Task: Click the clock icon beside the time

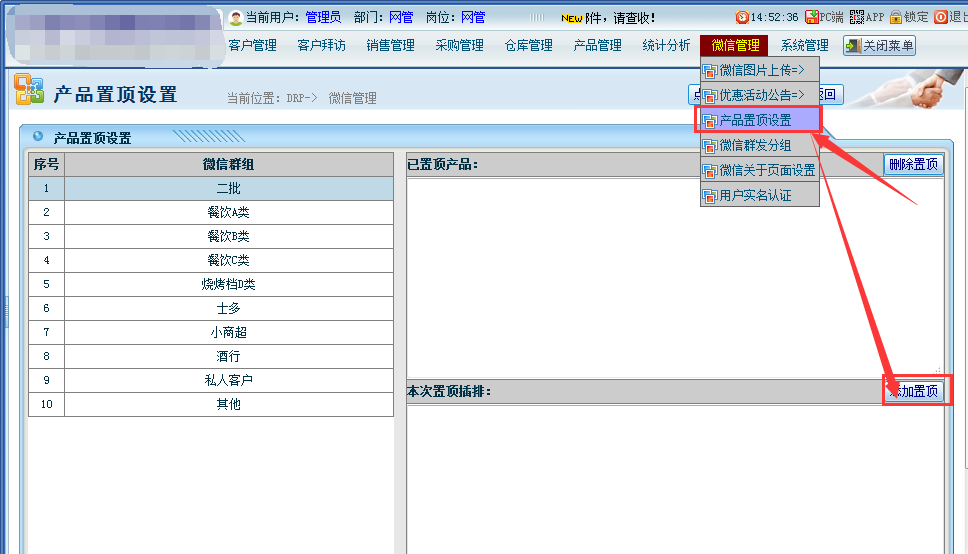Action: 742,17
